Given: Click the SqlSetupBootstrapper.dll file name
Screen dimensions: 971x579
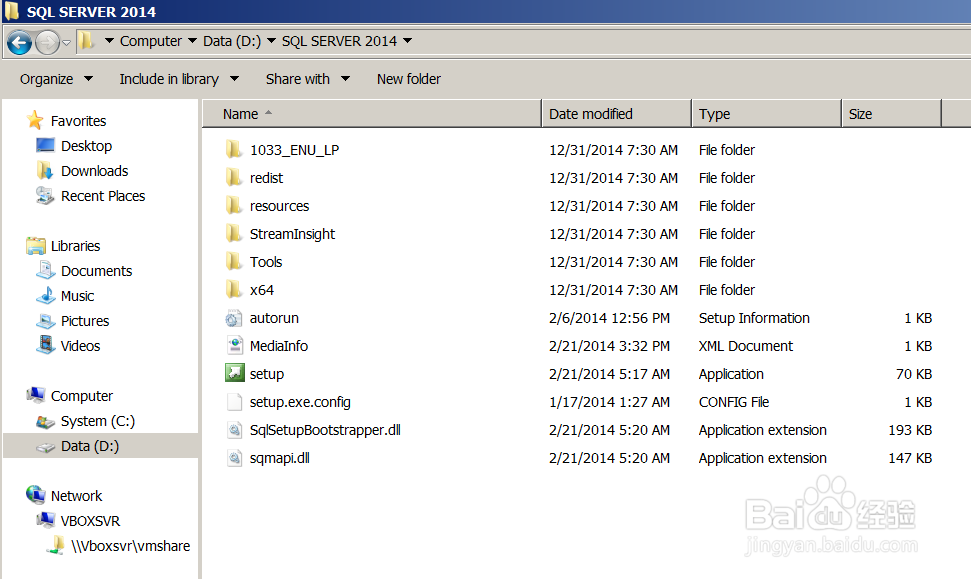Looking at the screenshot, I should pos(325,430).
